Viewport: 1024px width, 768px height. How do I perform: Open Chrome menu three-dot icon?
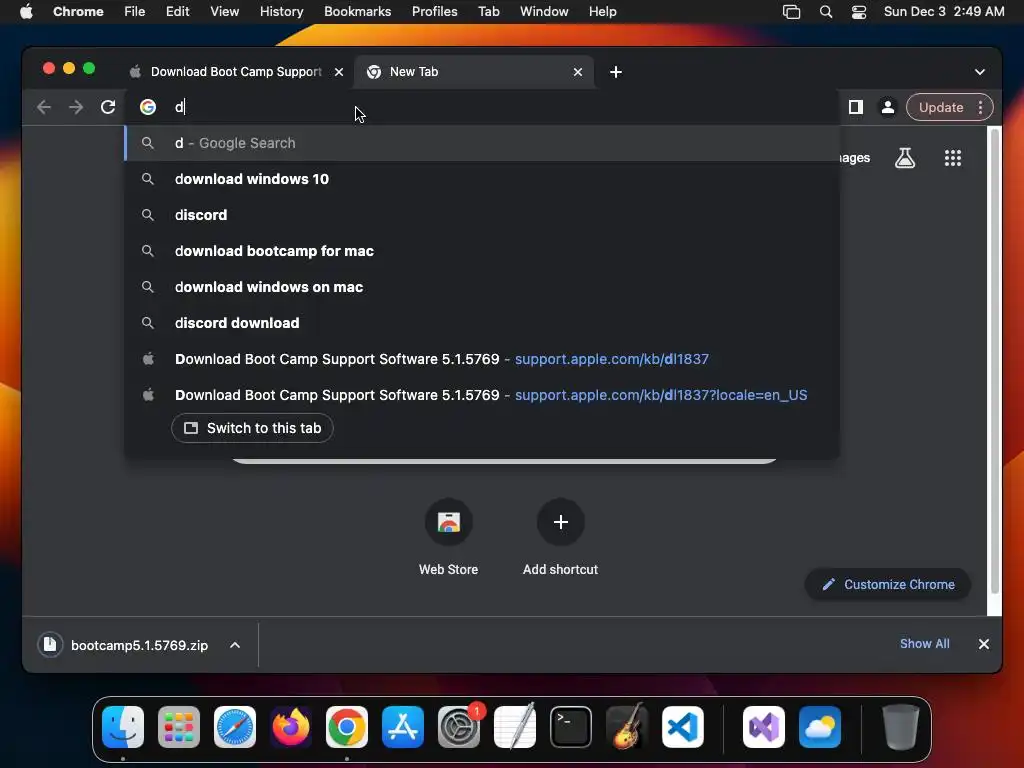pos(980,107)
